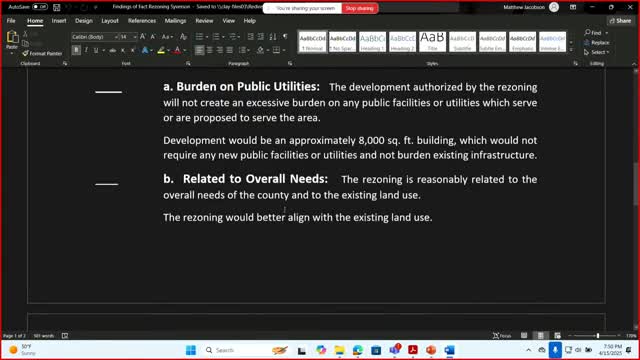Center align the paragraph text

(209, 50)
